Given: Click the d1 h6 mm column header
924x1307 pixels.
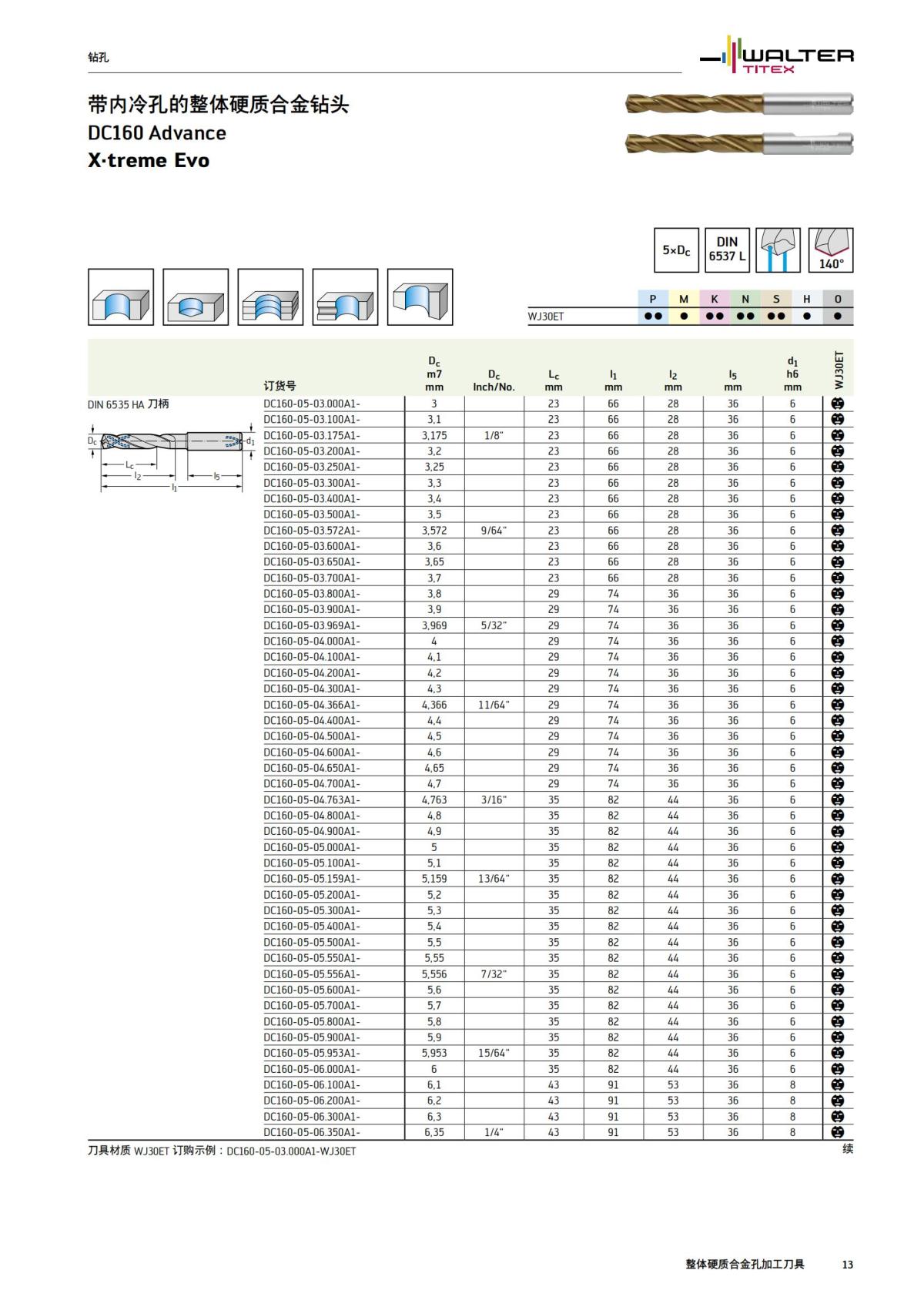Looking at the screenshot, I should click(x=792, y=374).
